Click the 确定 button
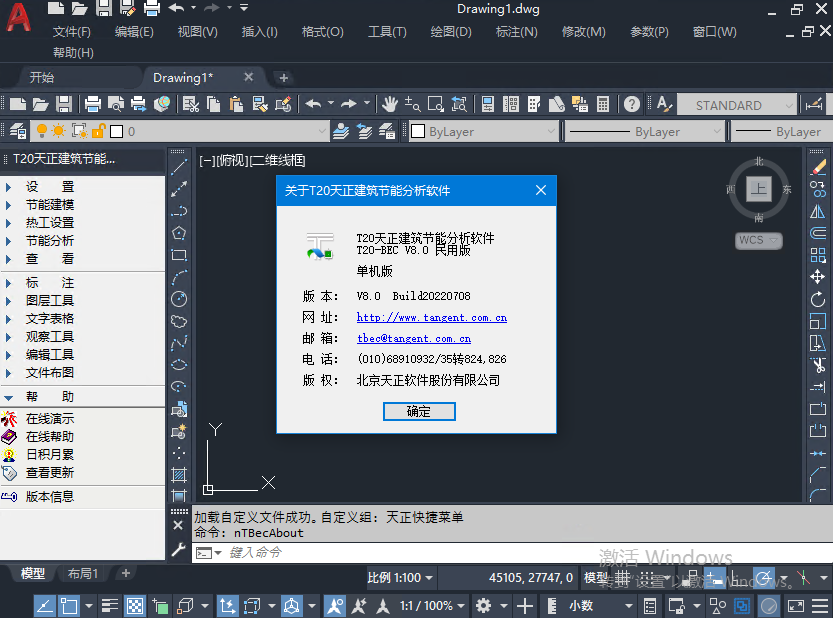 [x=419, y=411]
